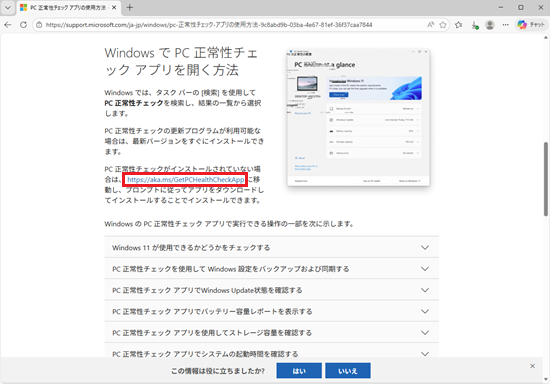Dismiss the feedback bar with X
The image size is (550, 384).
(x=532, y=366)
